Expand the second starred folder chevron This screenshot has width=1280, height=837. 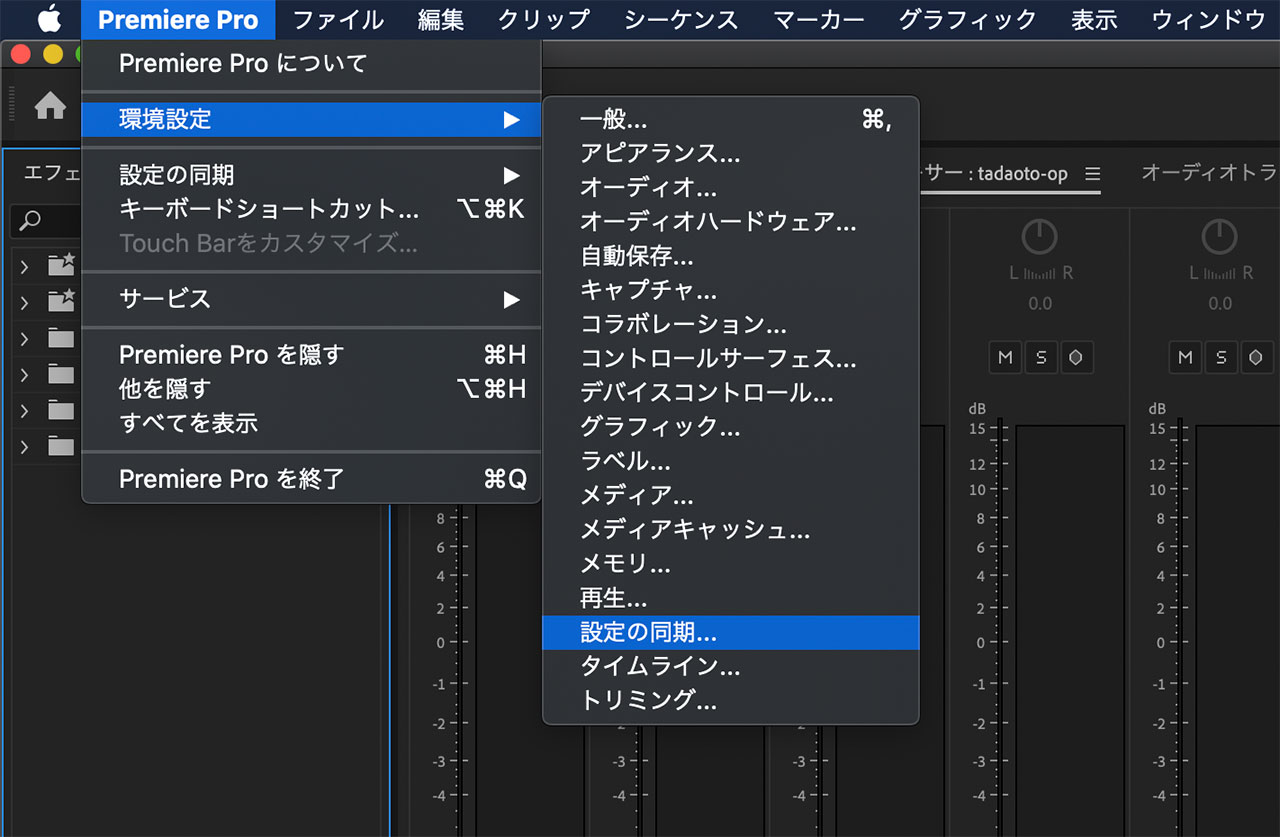24,301
